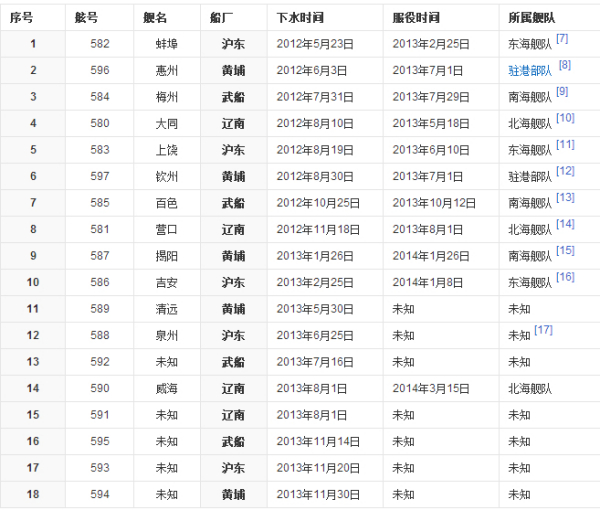Open footnote reference [9]

(562, 91)
